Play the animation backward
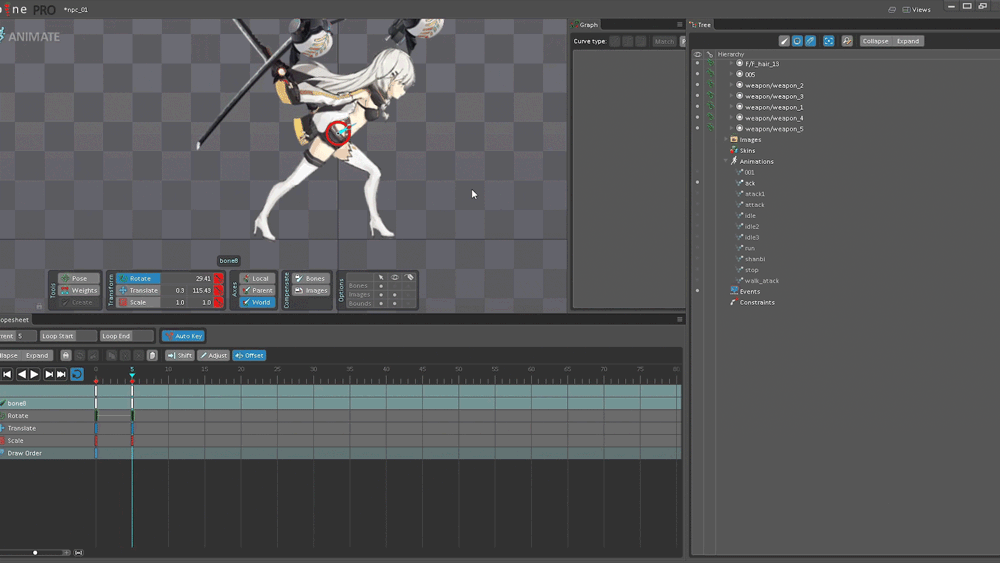The image size is (1000, 563). point(22,374)
